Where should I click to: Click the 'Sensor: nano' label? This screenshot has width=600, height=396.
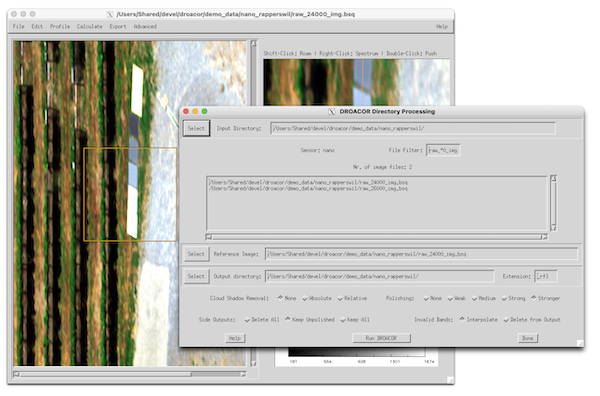[318, 150]
